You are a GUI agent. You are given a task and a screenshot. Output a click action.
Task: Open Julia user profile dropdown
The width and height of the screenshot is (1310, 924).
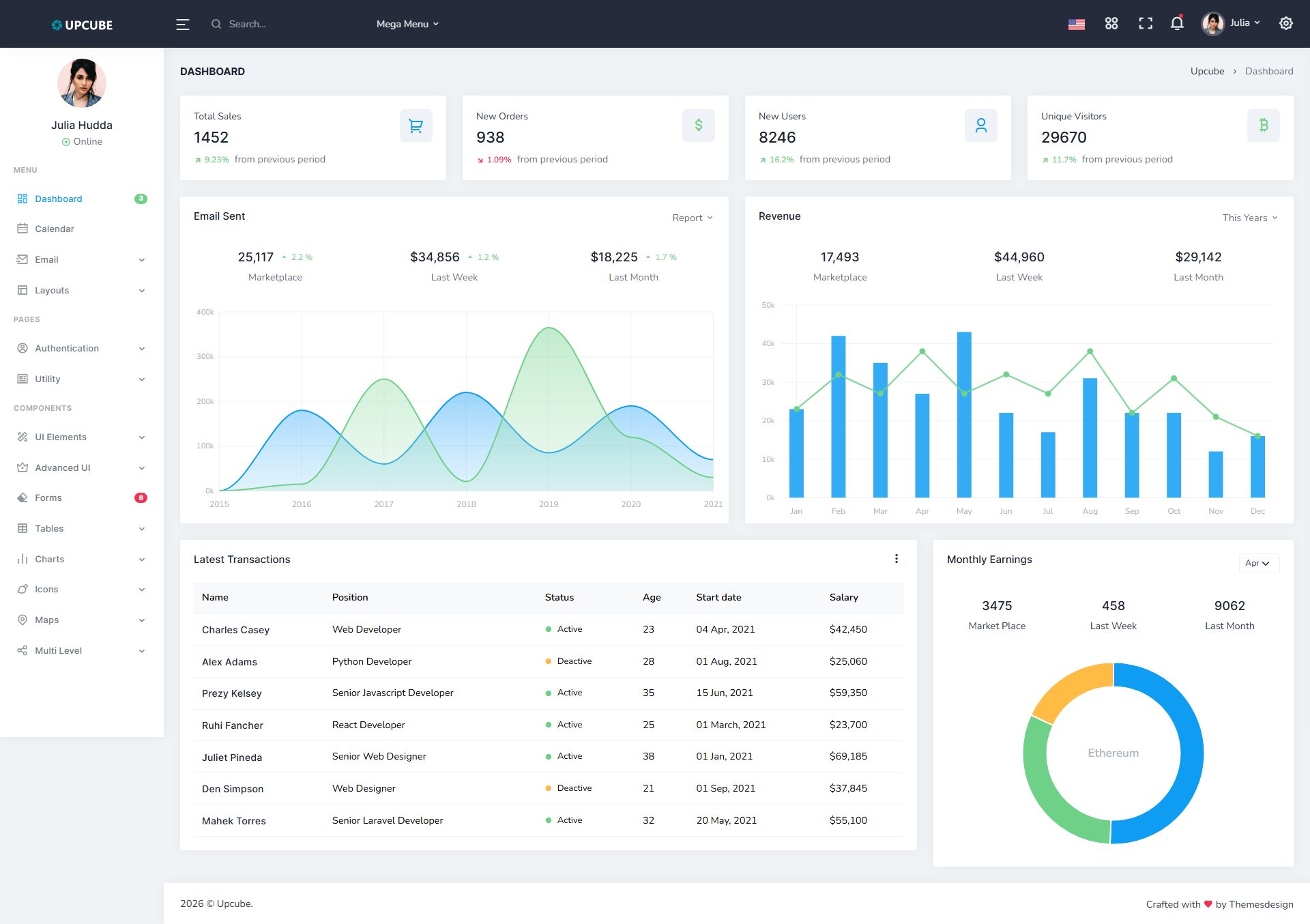coord(1231,23)
